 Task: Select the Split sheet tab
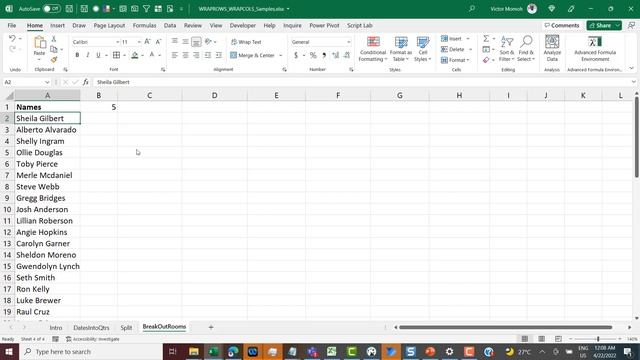pos(126,327)
